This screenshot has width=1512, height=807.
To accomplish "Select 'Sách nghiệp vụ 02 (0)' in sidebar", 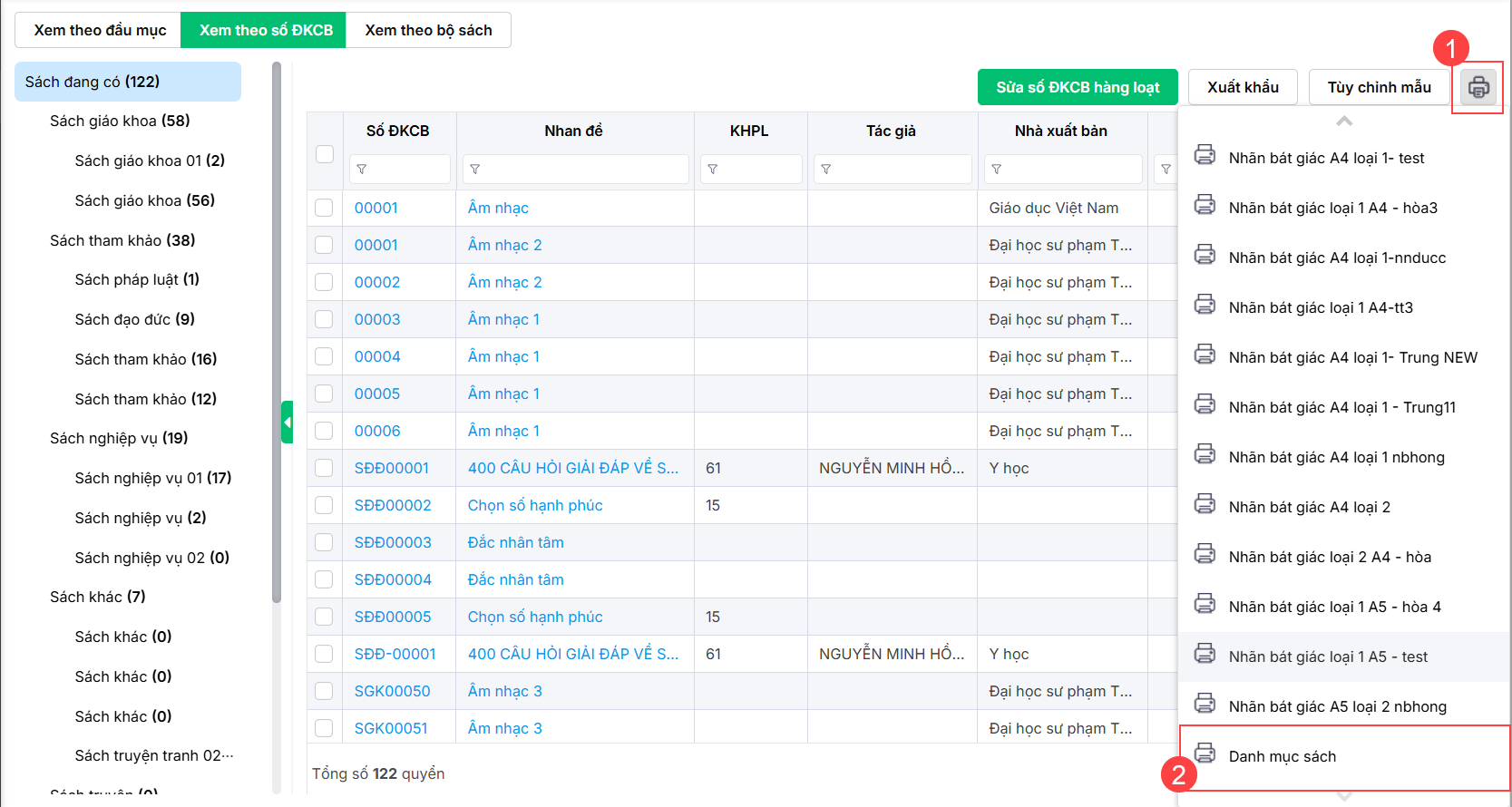I will tap(152, 558).
